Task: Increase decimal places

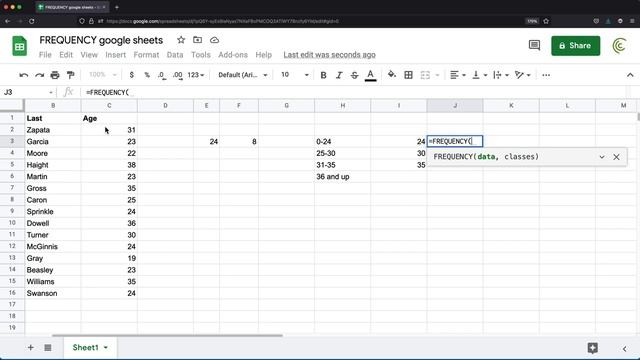Action: pyautogui.click(x=178, y=75)
